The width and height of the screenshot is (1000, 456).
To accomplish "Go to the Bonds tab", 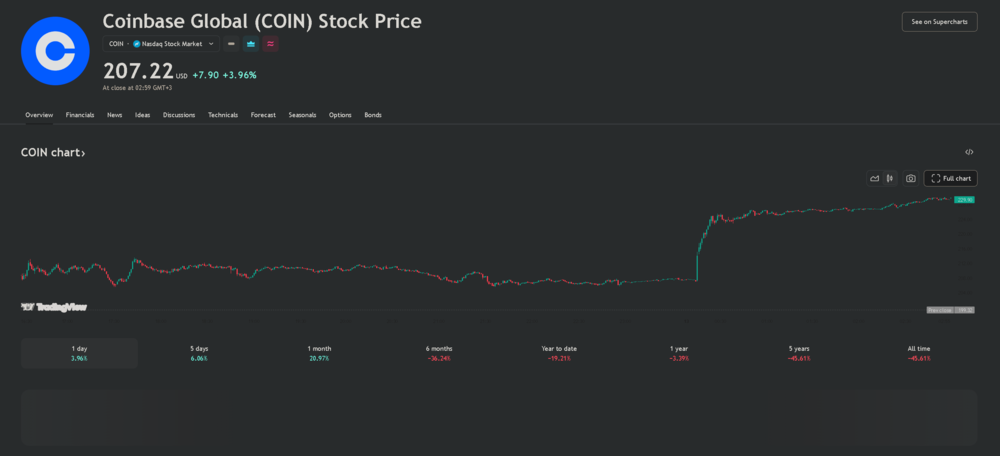I will [x=373, y=115].
